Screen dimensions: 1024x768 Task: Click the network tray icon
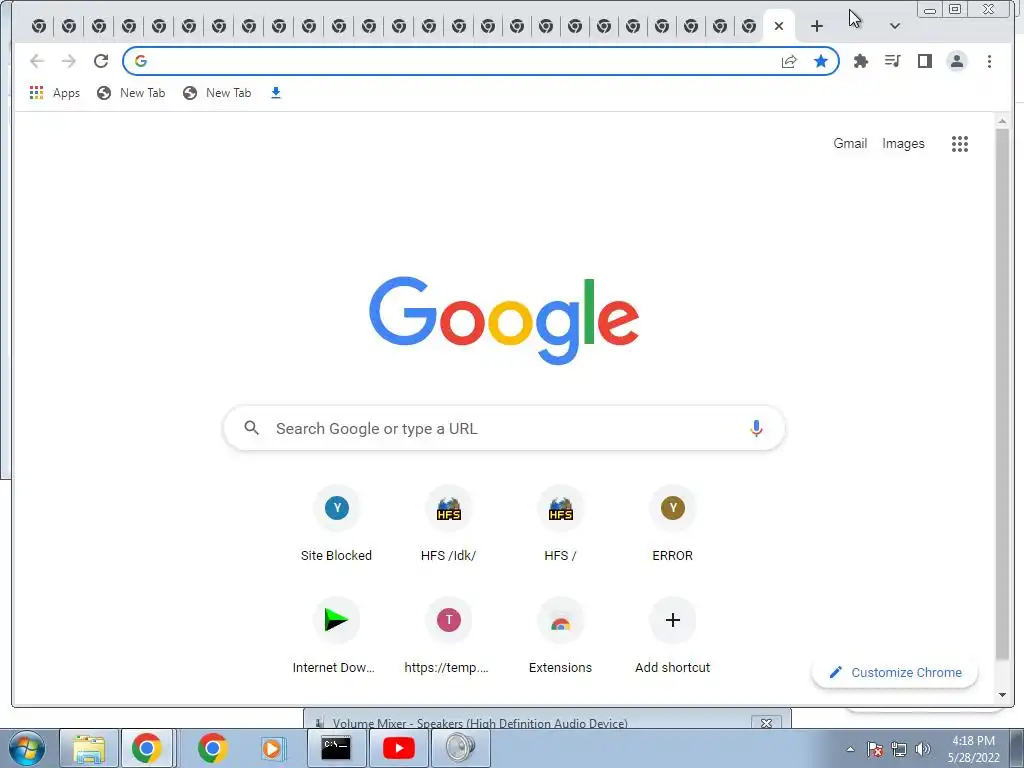click(x=899, y=749)
